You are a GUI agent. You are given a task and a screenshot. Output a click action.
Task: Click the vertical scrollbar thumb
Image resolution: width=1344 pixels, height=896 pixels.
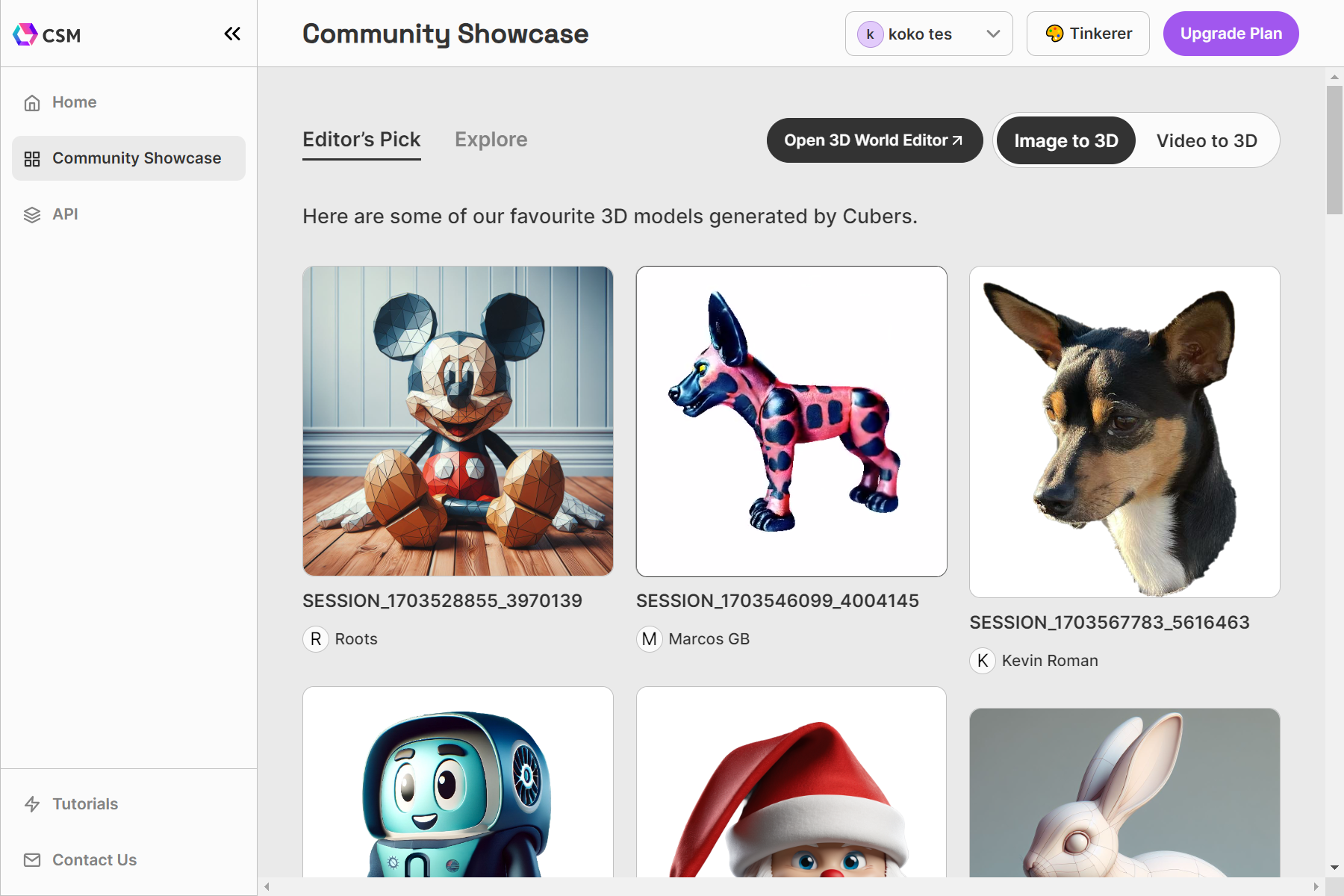[1334, 150]
